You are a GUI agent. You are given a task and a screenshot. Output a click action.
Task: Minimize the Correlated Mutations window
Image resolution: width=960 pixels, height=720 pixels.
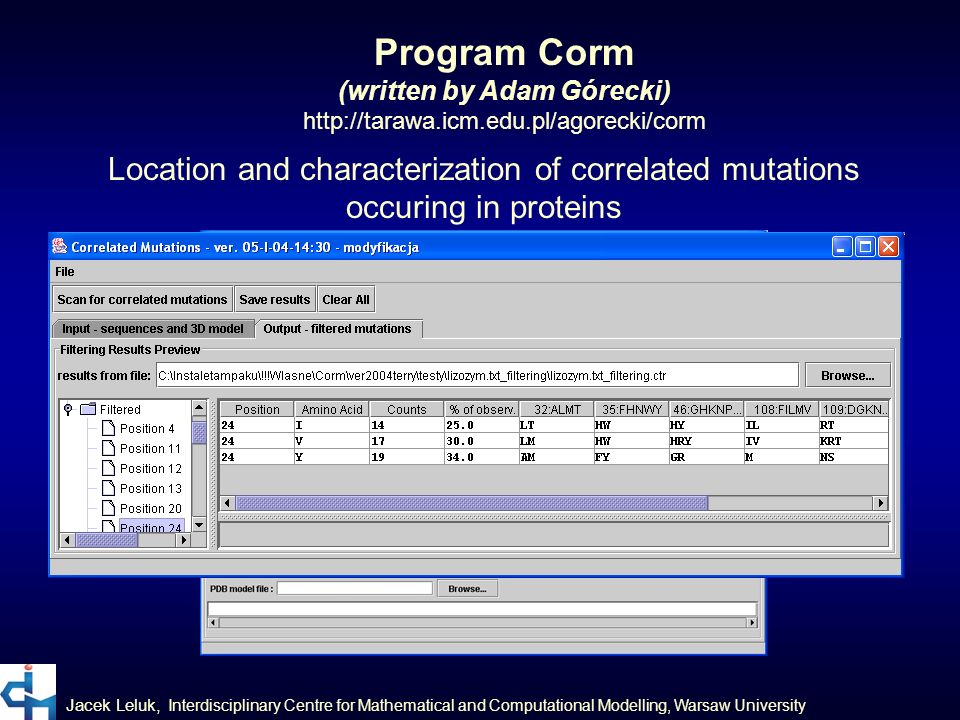tap(842, 247)
